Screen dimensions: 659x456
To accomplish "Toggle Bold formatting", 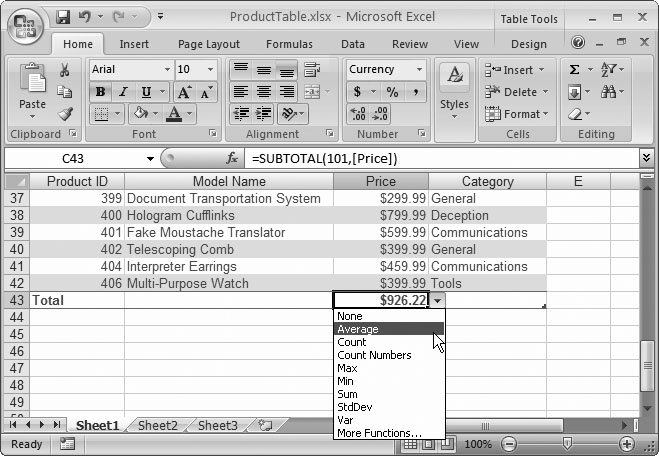I will click(100, 92).
